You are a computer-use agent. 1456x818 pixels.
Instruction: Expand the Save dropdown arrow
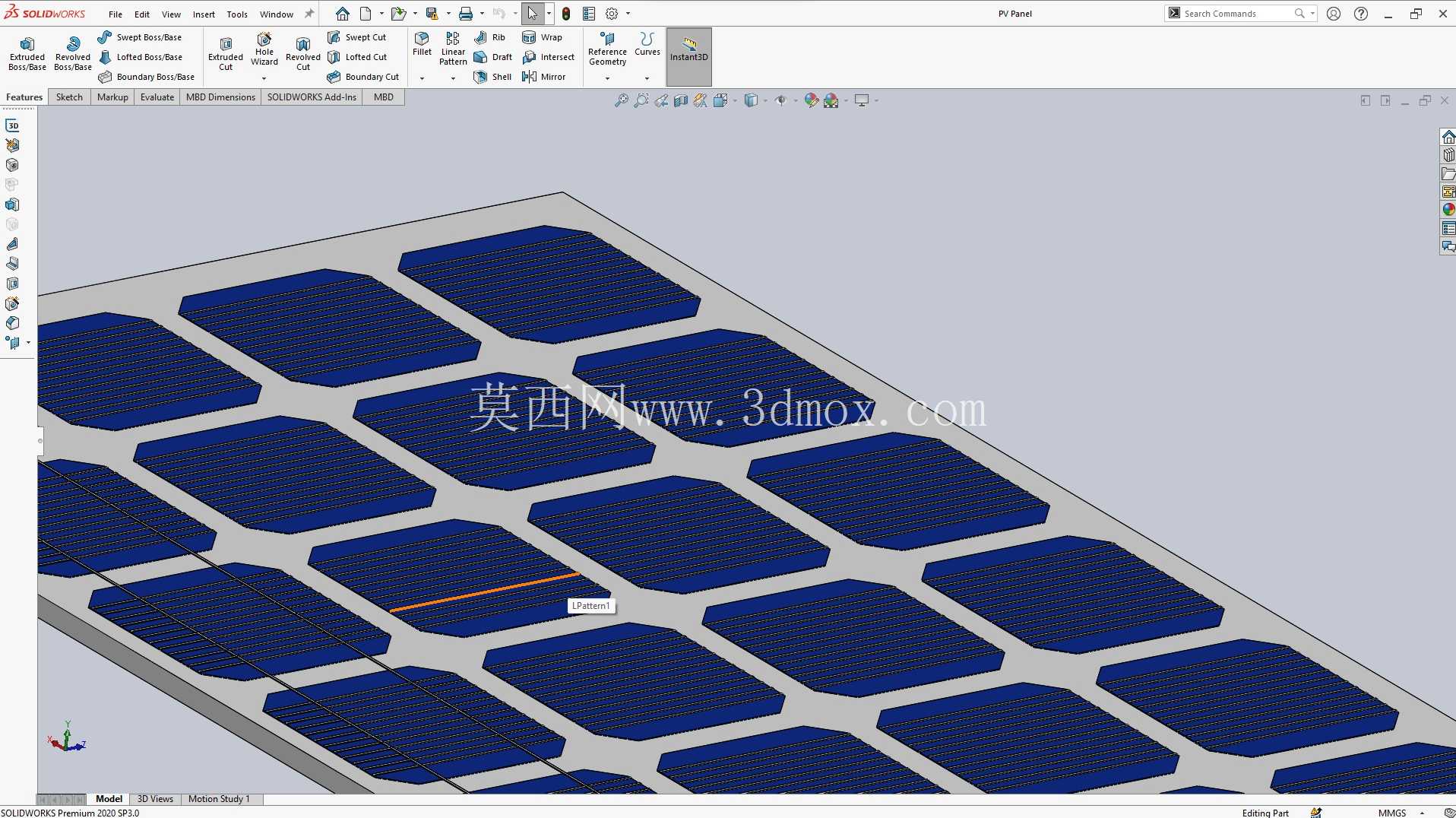click(448, 14)
